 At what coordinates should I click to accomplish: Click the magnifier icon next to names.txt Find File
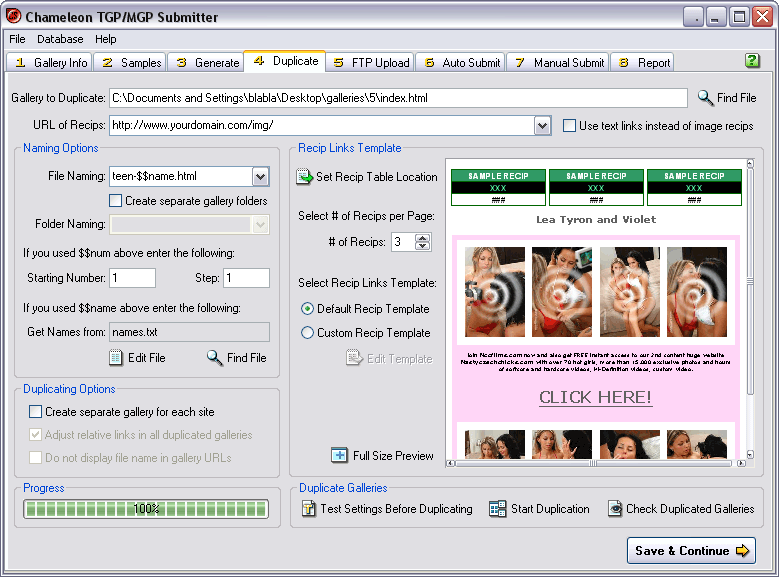coord(215,358)
